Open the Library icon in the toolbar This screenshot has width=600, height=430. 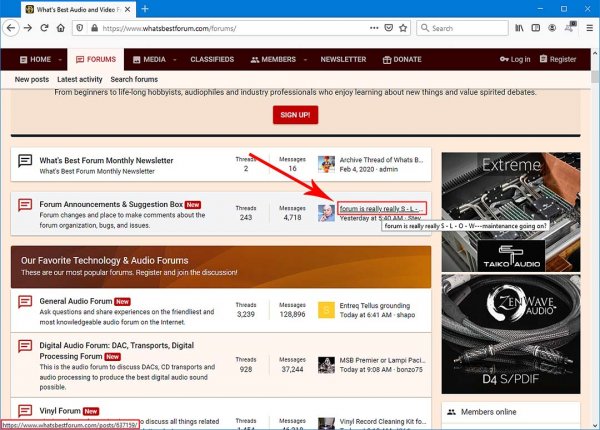(519, 28)
